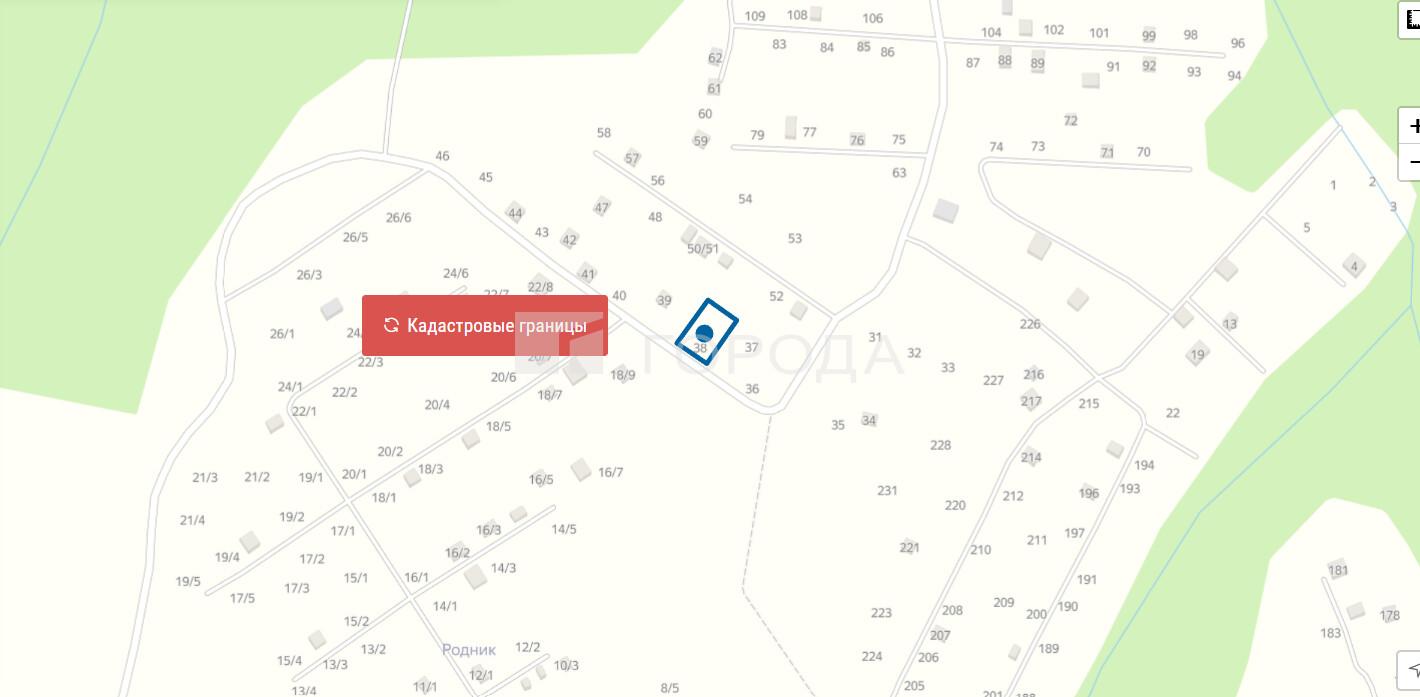Click the blue dot marker on plot 38
The height and width of the screenshot is (697, 1420).
point(704,333)
